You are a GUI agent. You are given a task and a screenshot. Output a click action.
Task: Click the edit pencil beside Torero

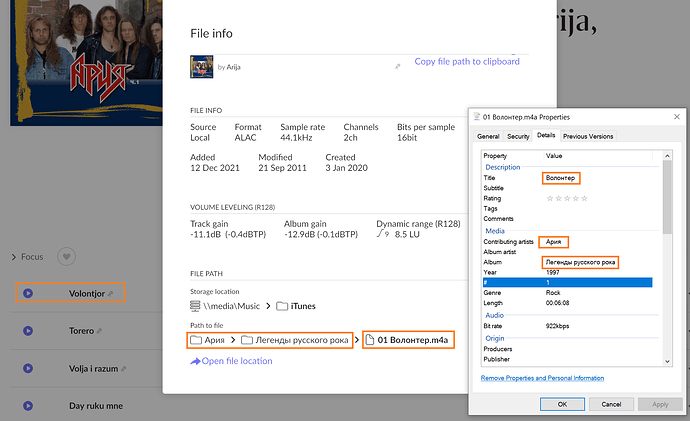(x=99, y=331)
